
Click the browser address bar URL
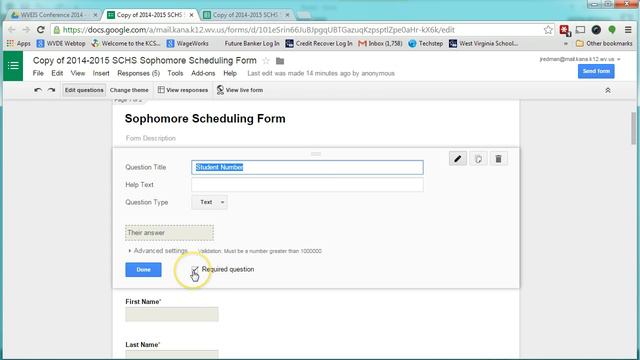coord(258,30)
